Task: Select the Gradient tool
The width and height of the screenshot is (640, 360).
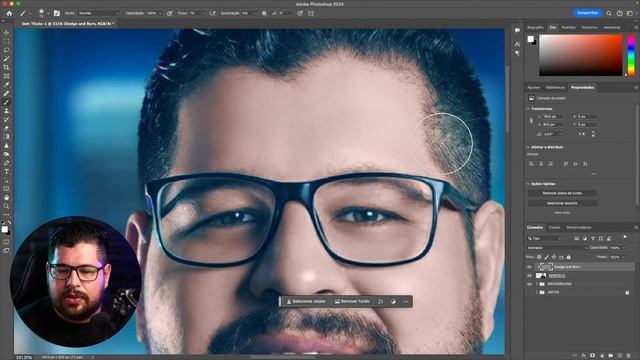Action: [x=6, y=137]
